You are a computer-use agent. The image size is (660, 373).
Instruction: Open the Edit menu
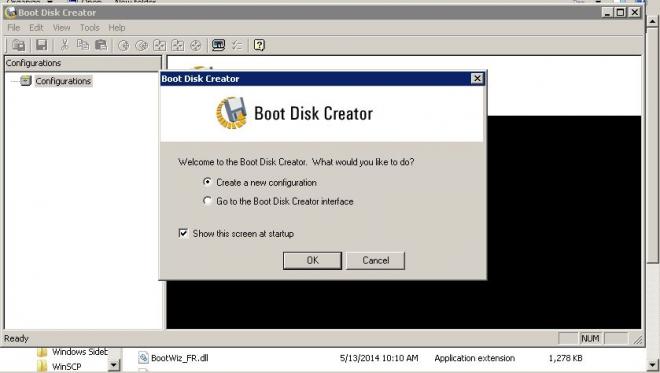coord(36,28)
